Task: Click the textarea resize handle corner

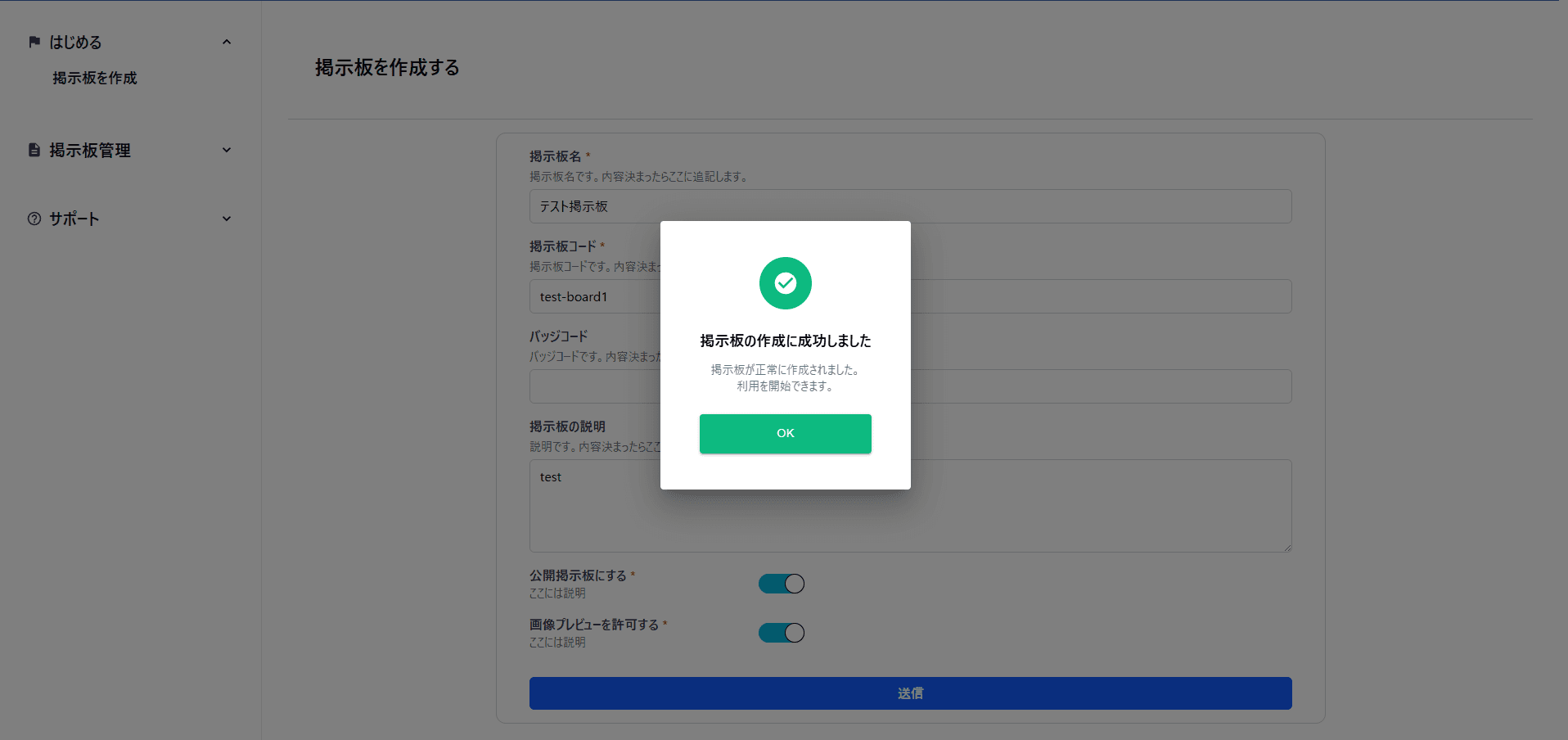Action: [1286, 547]
